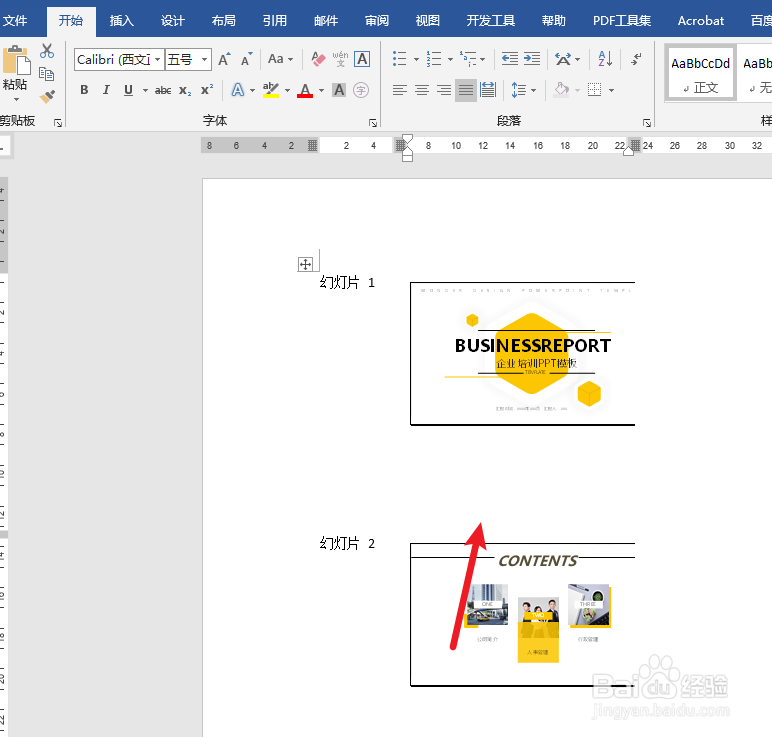This screenshot has width=772, height=737.
Task: Click the Paste clipboard icon
Action: [16, 61]
